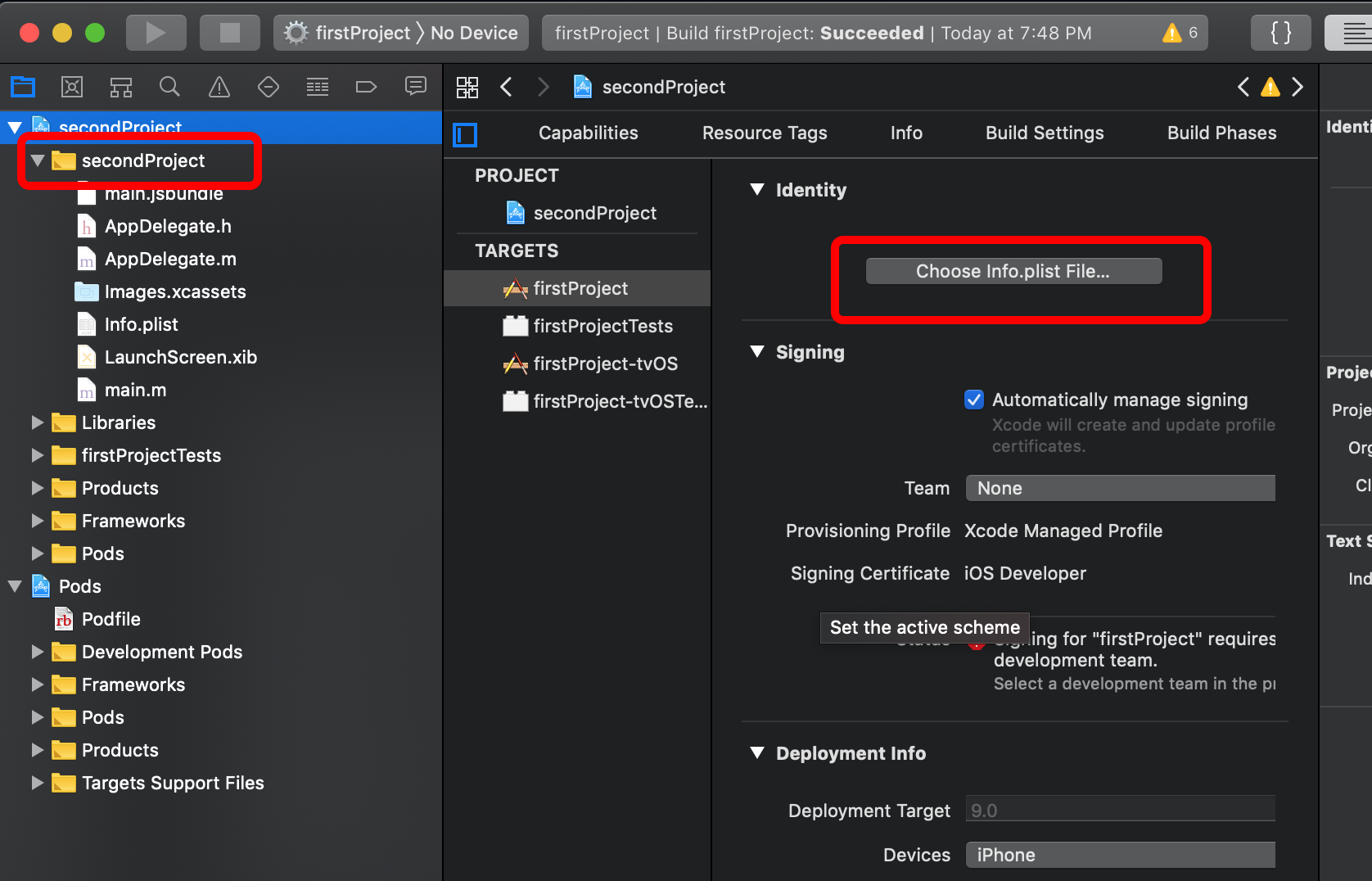Screen dimensions: 1372x881
Task: Expand the firstProjectTests folder
Action: [x=38, y=455]
